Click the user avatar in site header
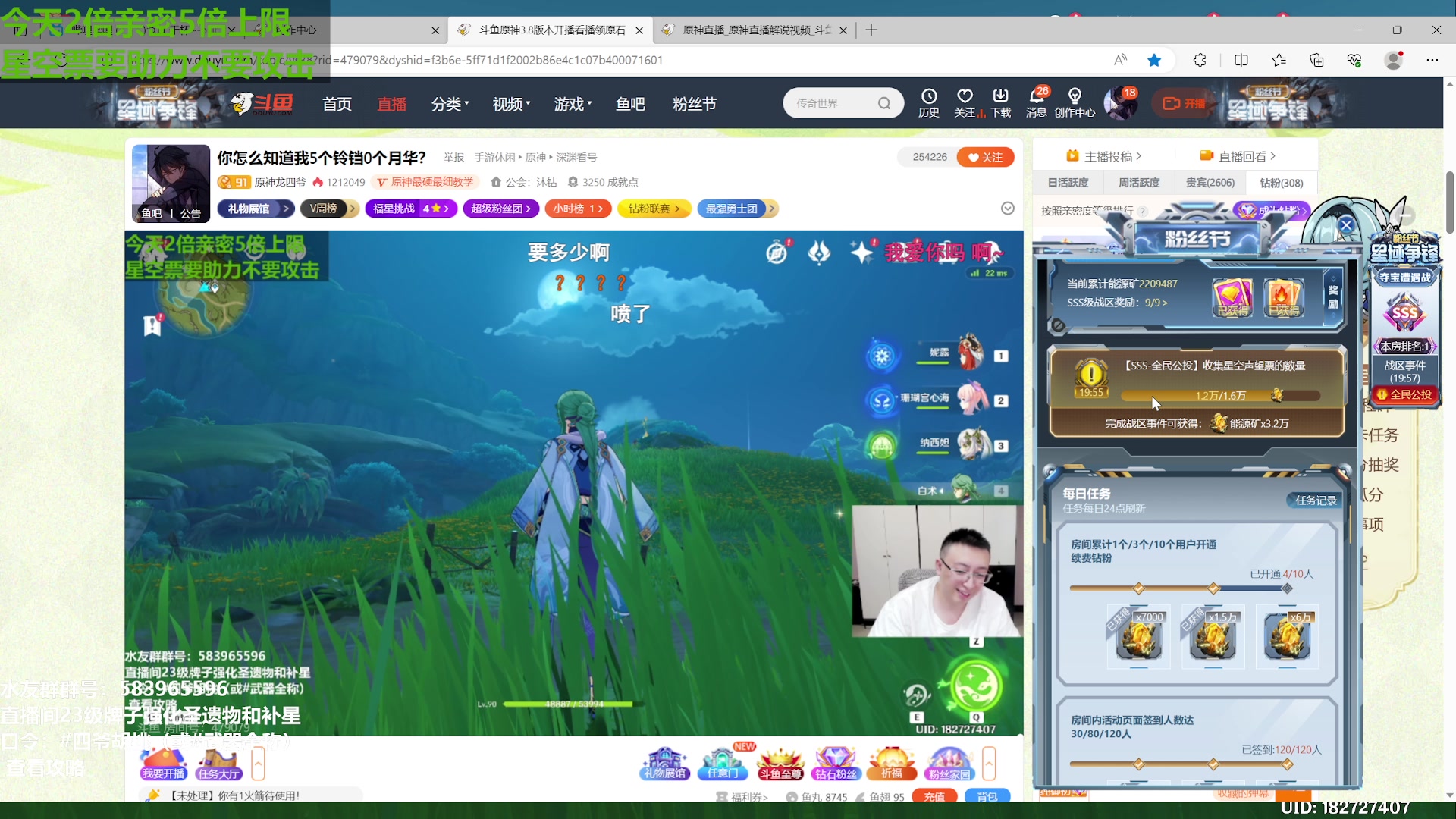Viewport: 1456px width, 819px height. [1119, 103]
